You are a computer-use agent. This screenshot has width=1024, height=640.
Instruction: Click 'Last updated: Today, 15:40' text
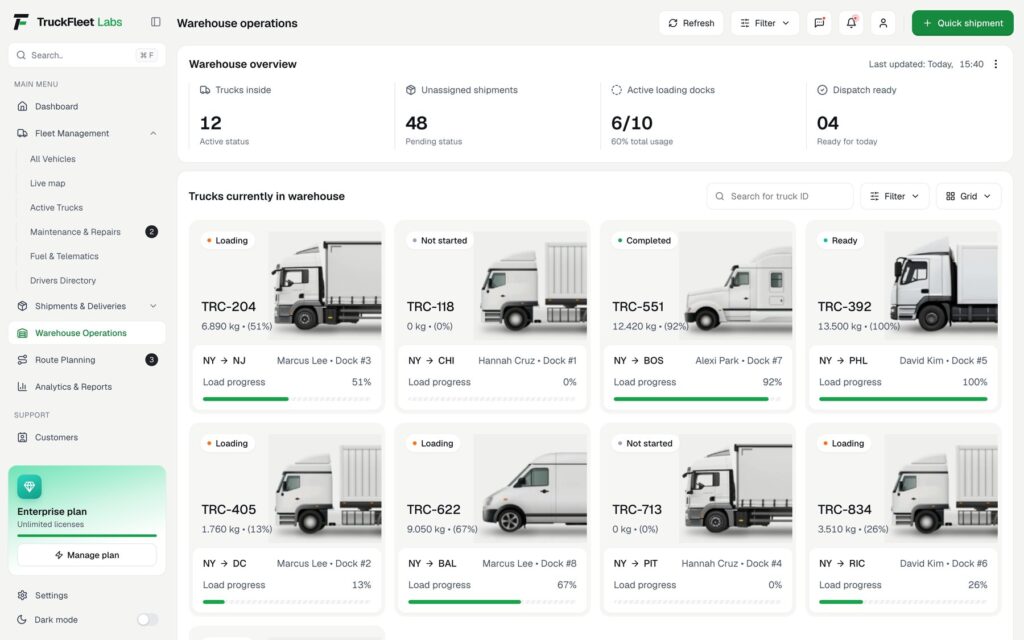(x=925, y=64)
